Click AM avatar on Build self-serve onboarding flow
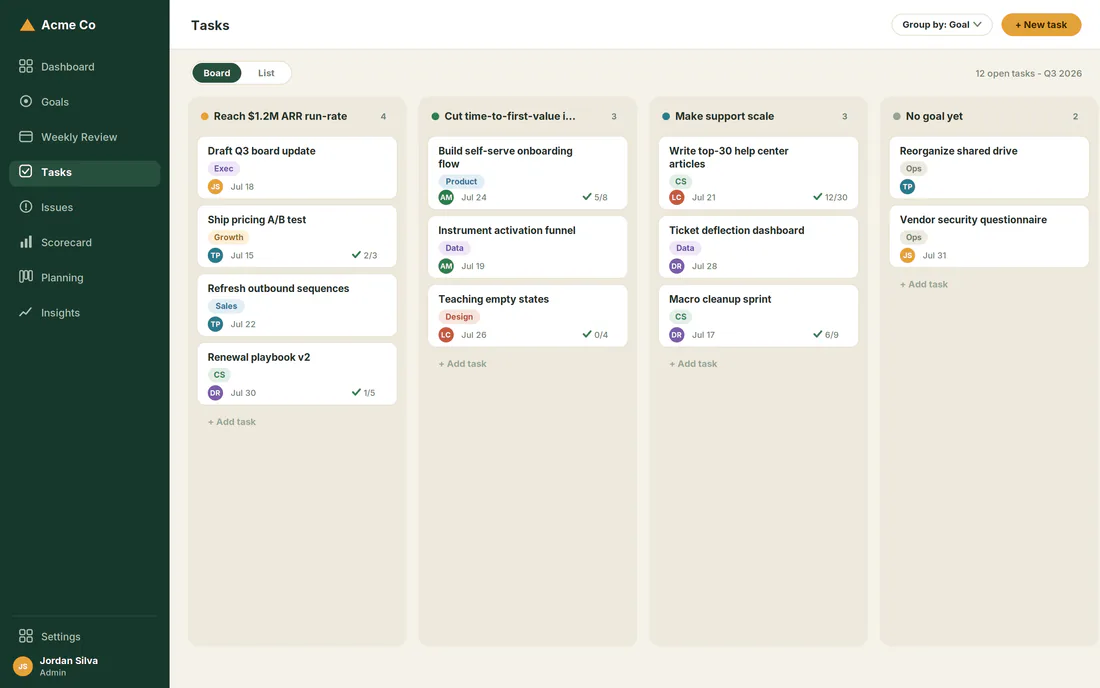Screen dimensions: 1100x688 [446, 197]
